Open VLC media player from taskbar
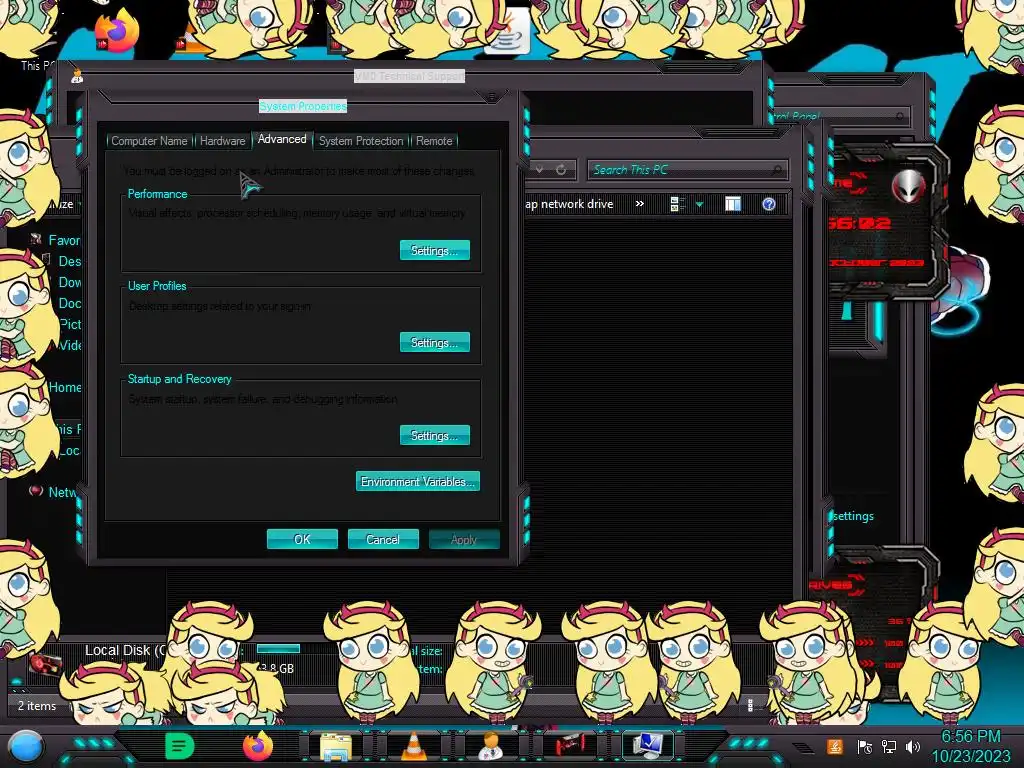Screen dimensions: 1024x768 click(x=413, y=746)
